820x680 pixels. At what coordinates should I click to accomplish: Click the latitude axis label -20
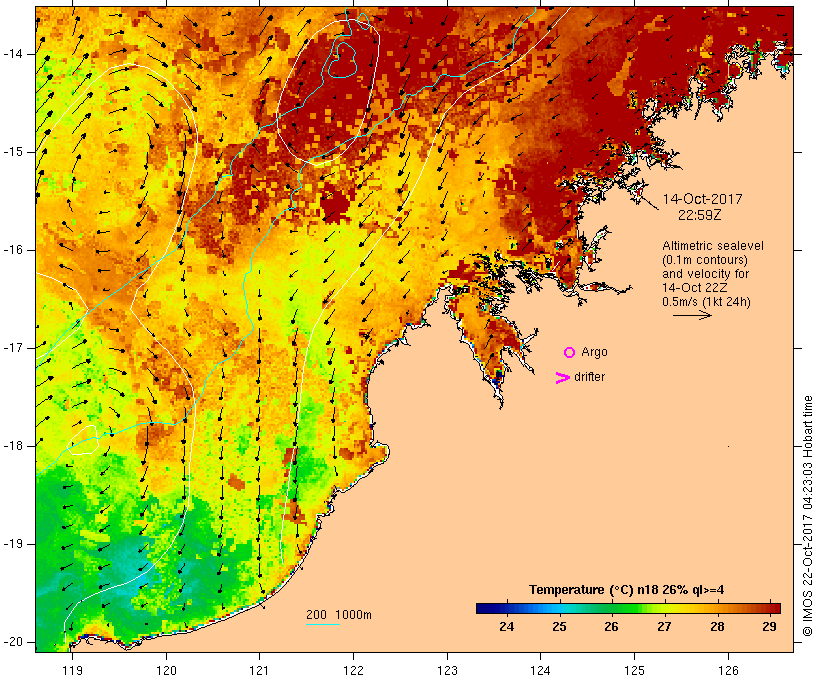[13, 642]
